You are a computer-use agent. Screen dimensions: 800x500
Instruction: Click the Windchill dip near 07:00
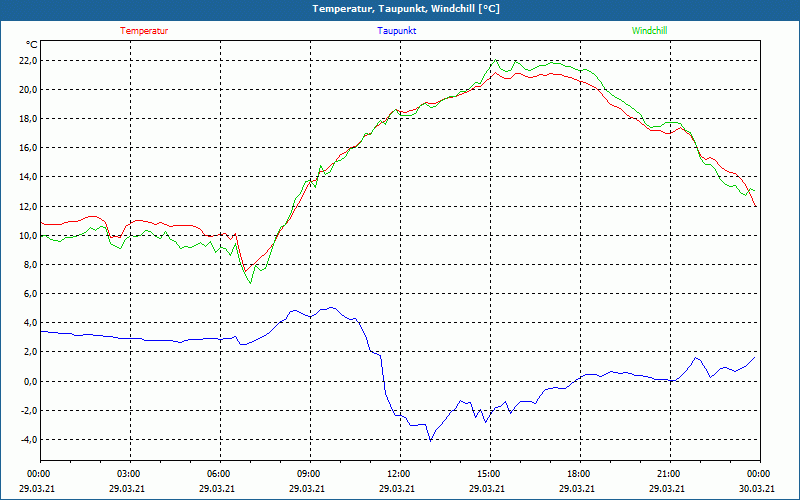[250, 282]
